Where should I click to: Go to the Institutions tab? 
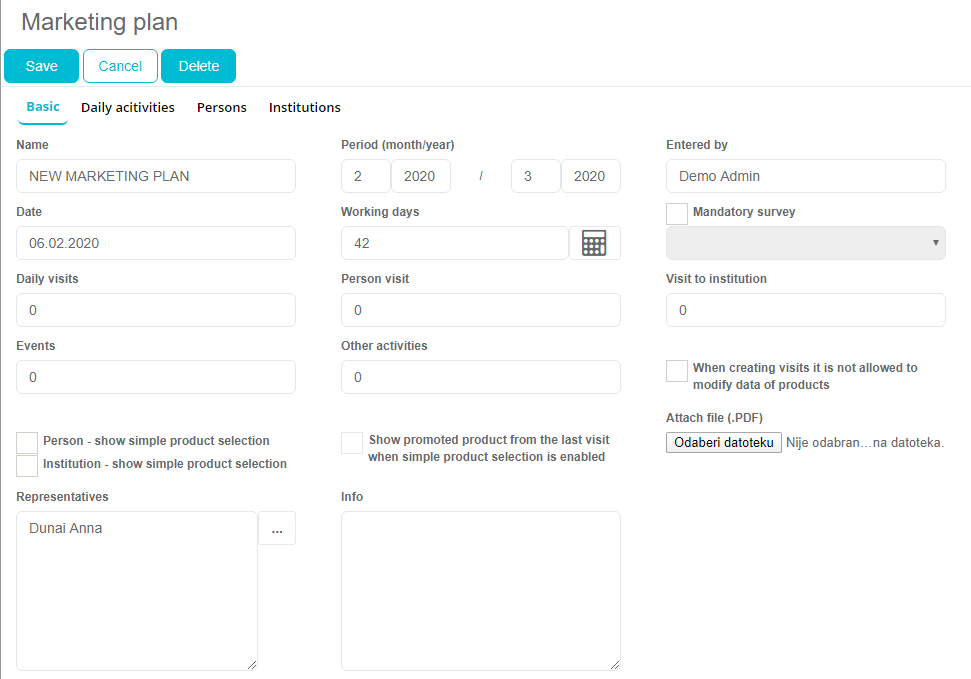click(305, 107)
